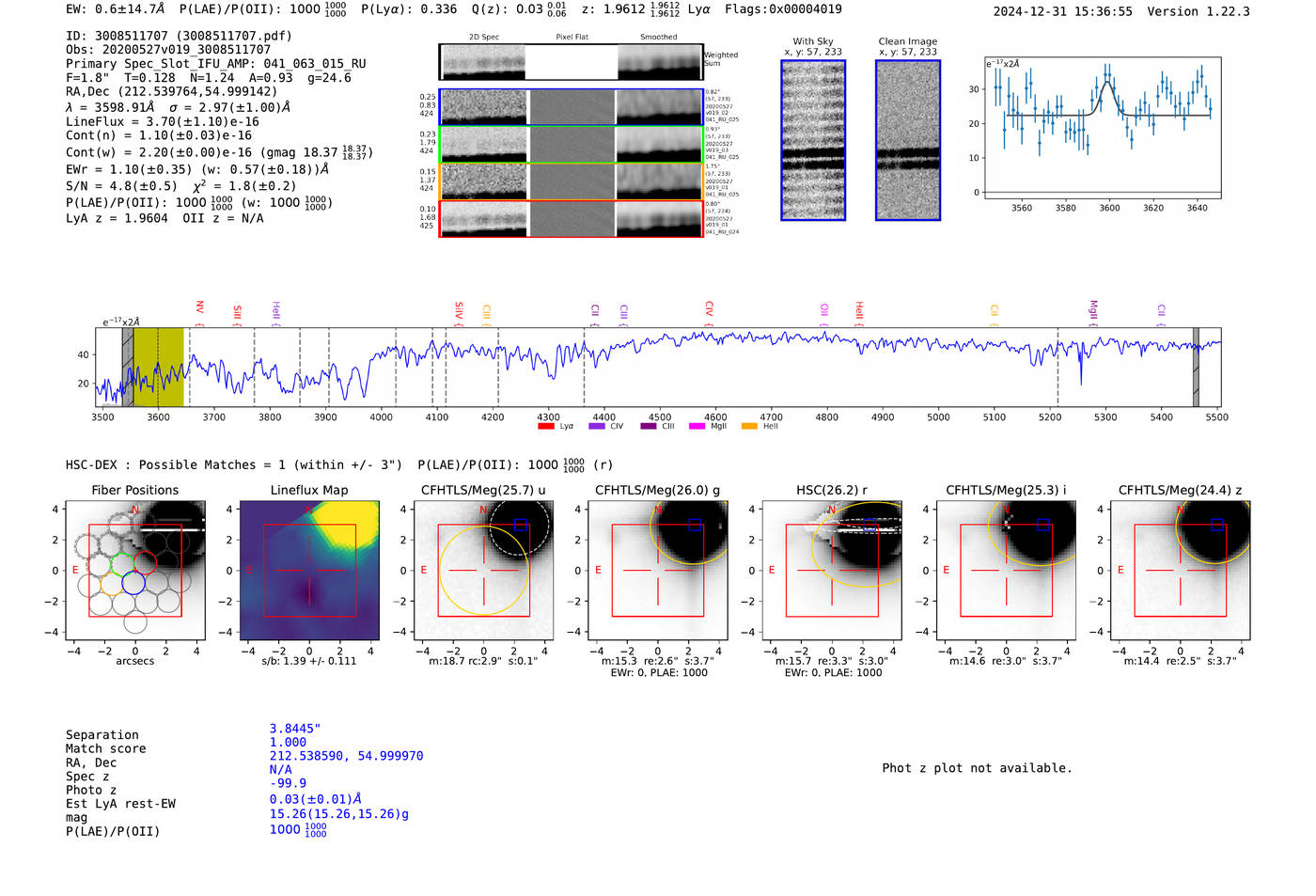Open the Fiber Positions image panel
This screenshot has width=1316, height=896.
(x=135, y=570)
